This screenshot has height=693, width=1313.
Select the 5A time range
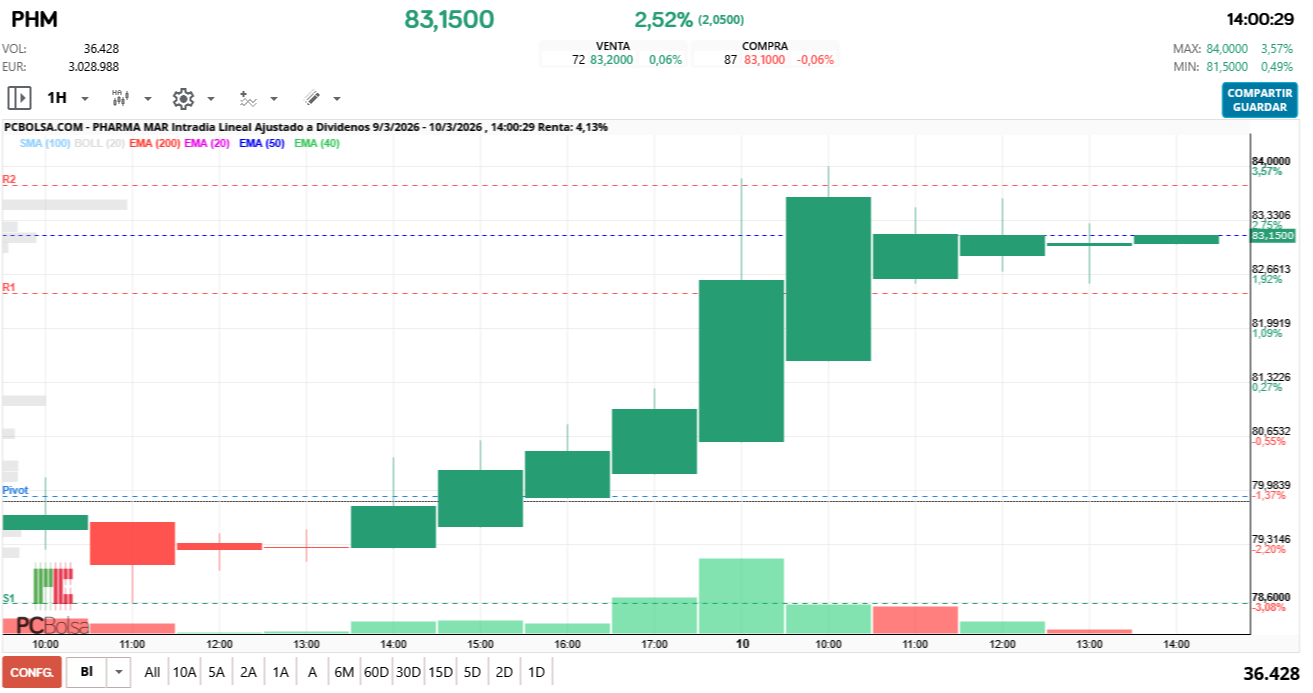(x=217, y=672)
